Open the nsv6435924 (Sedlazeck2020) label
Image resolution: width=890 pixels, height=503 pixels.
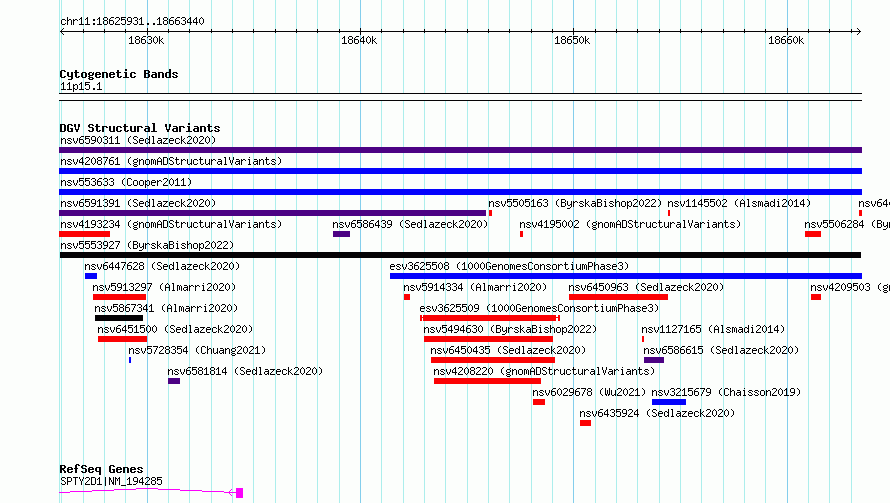coord(657,413)
